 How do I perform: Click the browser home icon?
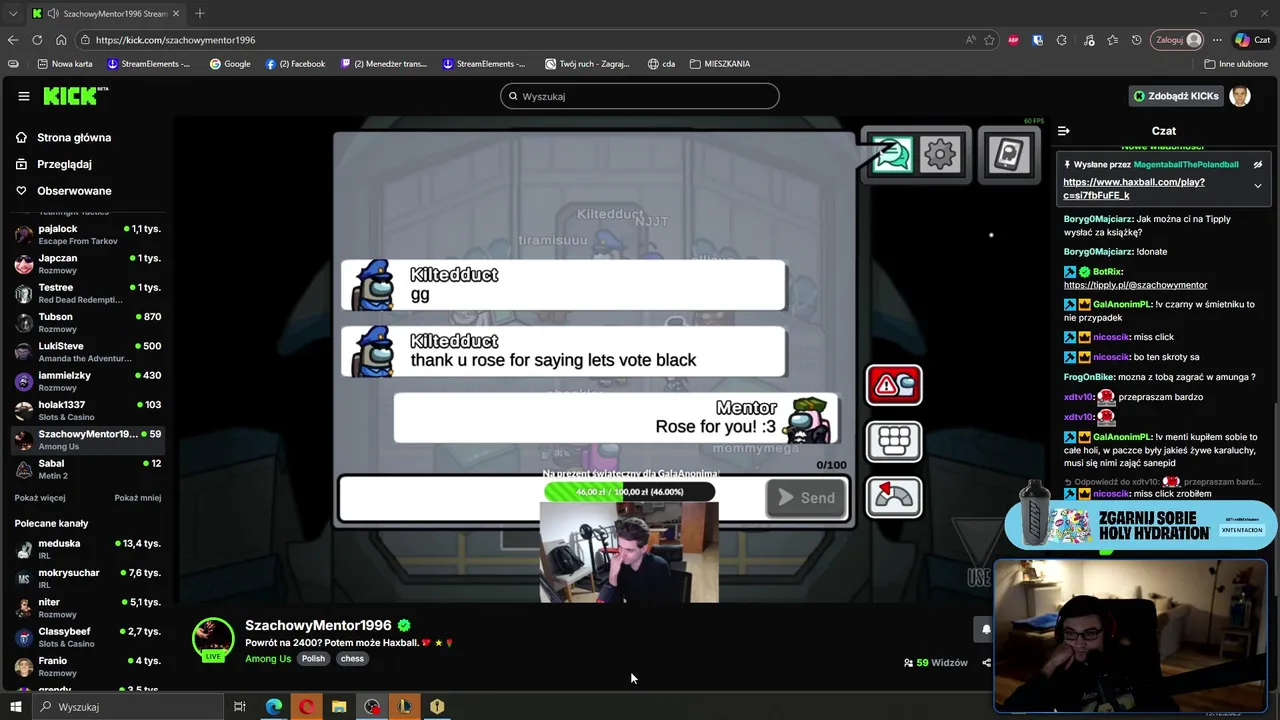[x=61, y=40]
